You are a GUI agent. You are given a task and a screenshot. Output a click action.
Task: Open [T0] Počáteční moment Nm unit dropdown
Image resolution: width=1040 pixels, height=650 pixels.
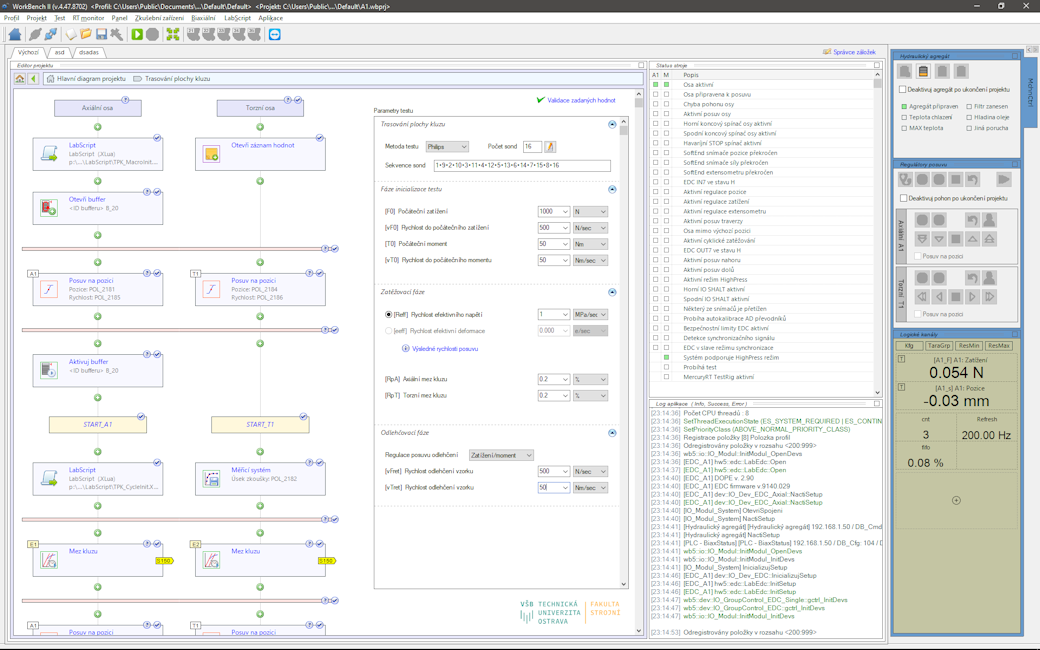[x=590, y=244]
